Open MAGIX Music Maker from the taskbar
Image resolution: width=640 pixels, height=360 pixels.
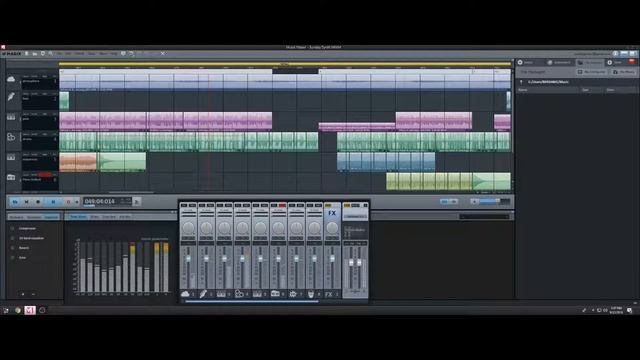[x=30, y=310]
